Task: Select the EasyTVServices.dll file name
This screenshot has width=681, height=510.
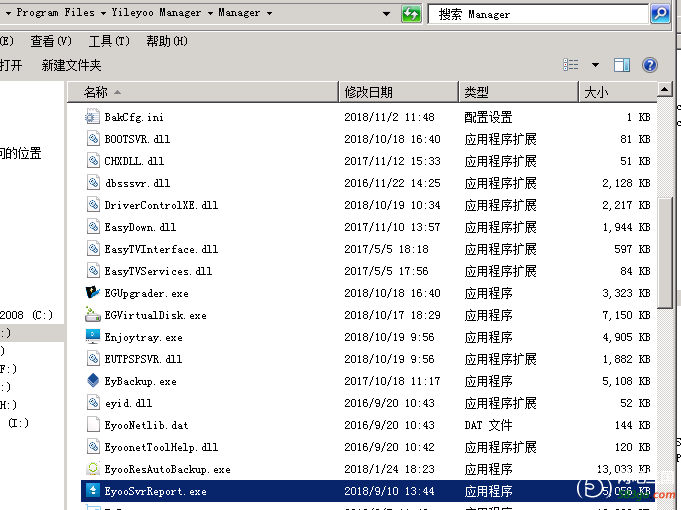Action: [x=158, y=272]
